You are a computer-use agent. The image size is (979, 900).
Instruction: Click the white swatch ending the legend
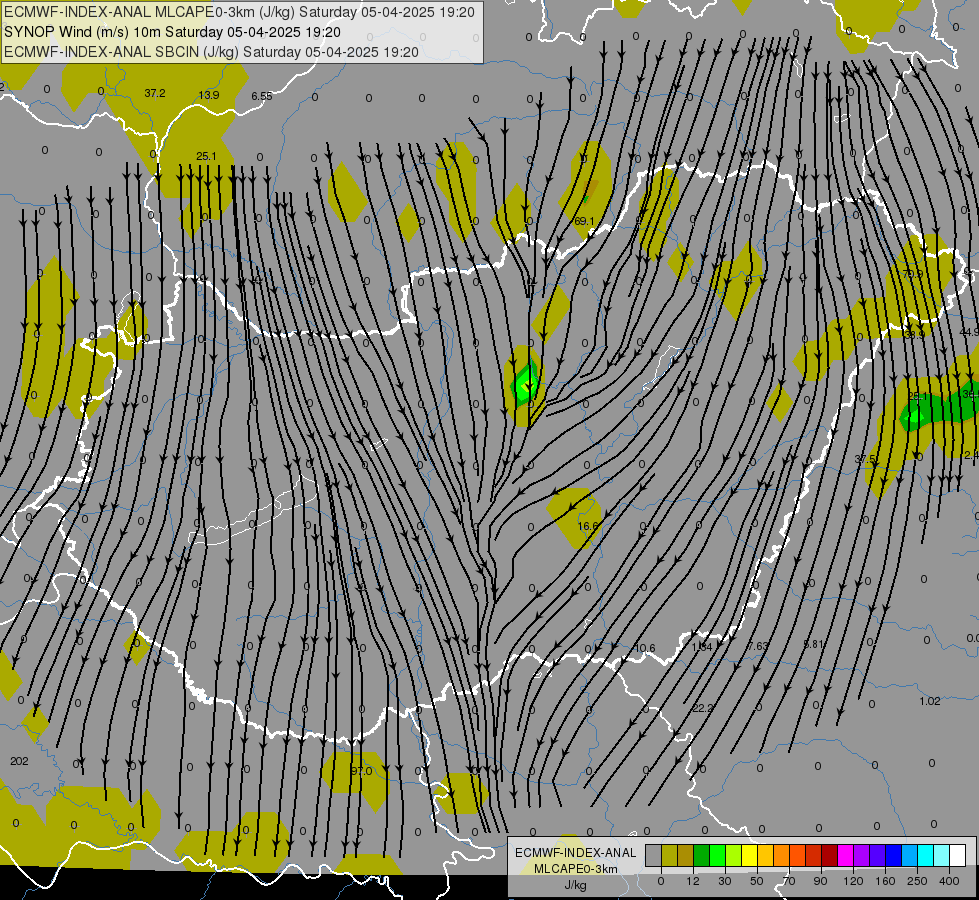tap(957, 855)
